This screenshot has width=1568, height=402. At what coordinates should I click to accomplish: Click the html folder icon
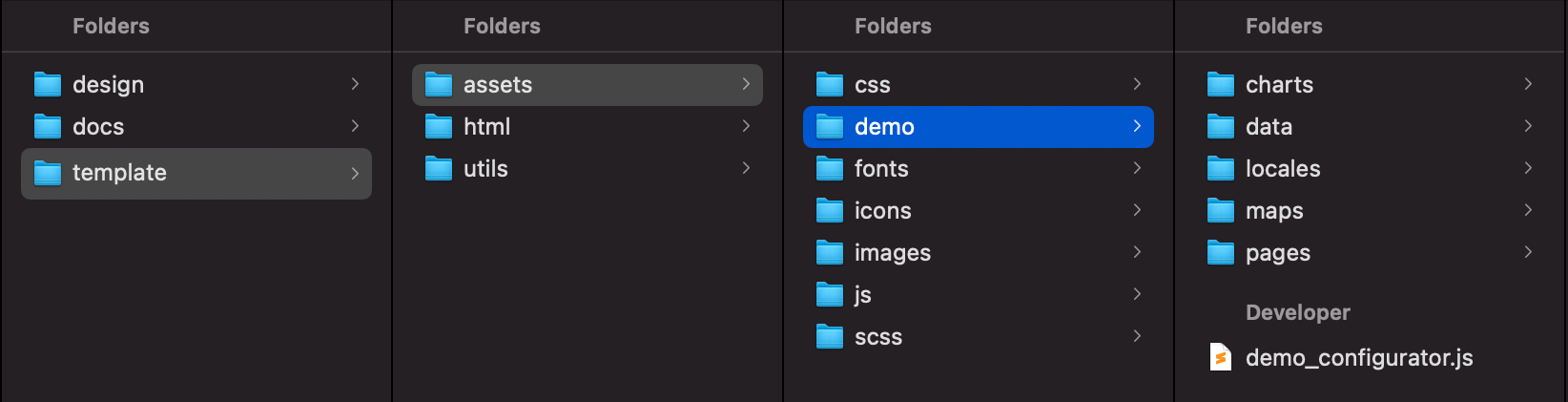pyautogui.click(x=439, y=127)
